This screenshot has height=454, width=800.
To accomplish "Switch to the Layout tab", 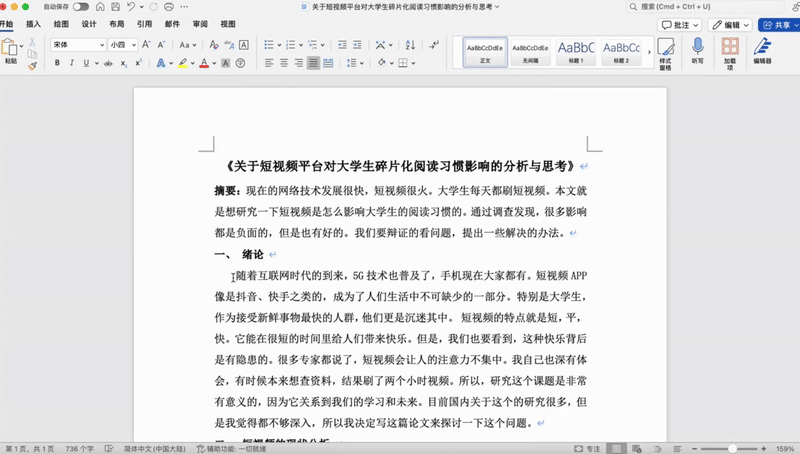I will click(117, 24).
